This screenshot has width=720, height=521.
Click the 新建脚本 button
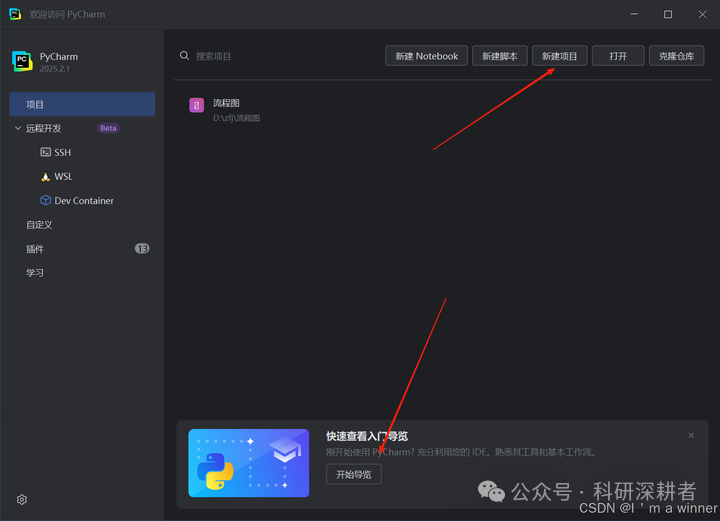point(500,56)
